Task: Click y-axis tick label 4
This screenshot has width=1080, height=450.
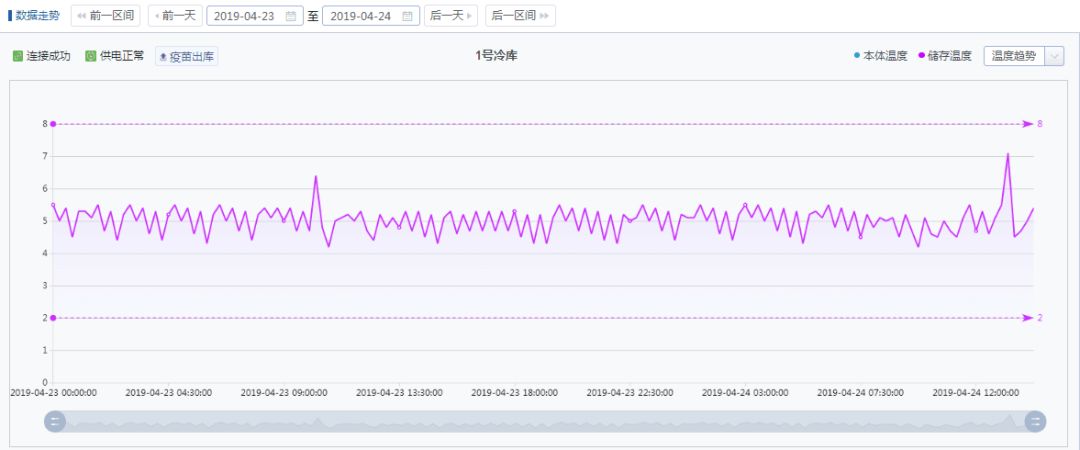Action: pyautogui.click(x=45, y=254)
